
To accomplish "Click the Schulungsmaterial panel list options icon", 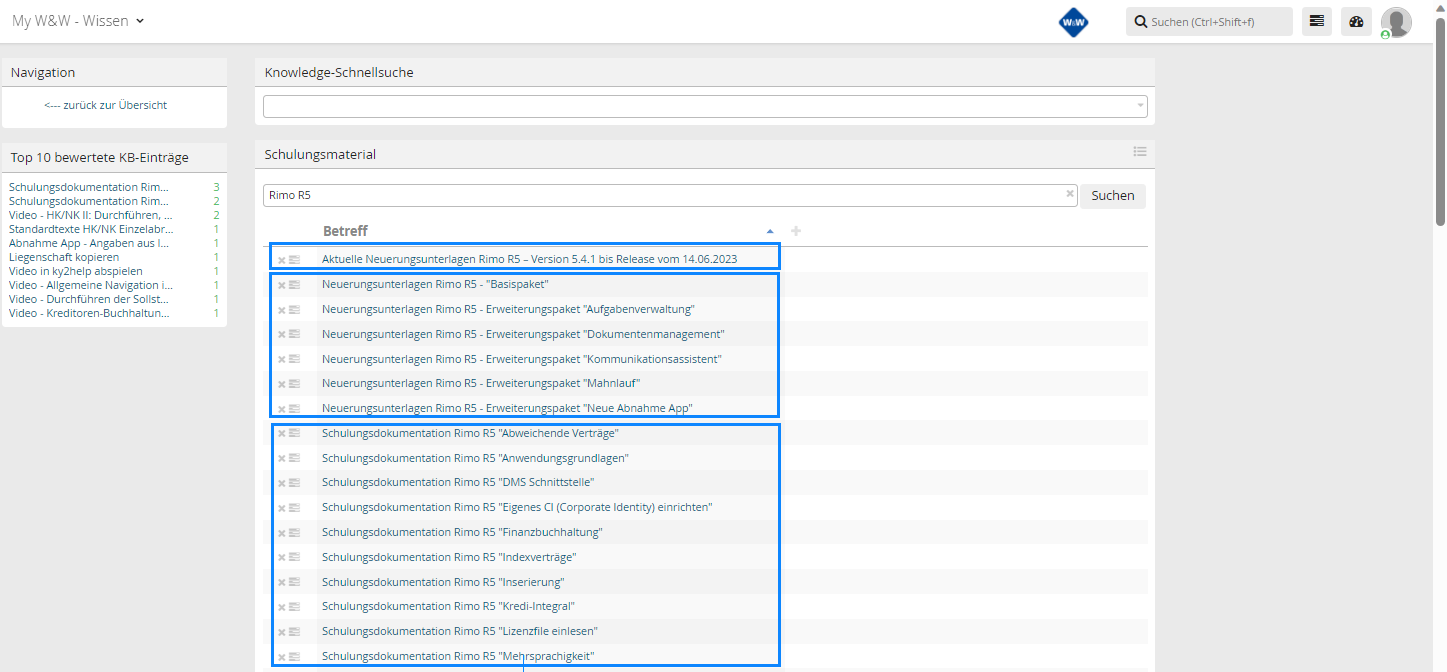I will [x=1139, y=152].
